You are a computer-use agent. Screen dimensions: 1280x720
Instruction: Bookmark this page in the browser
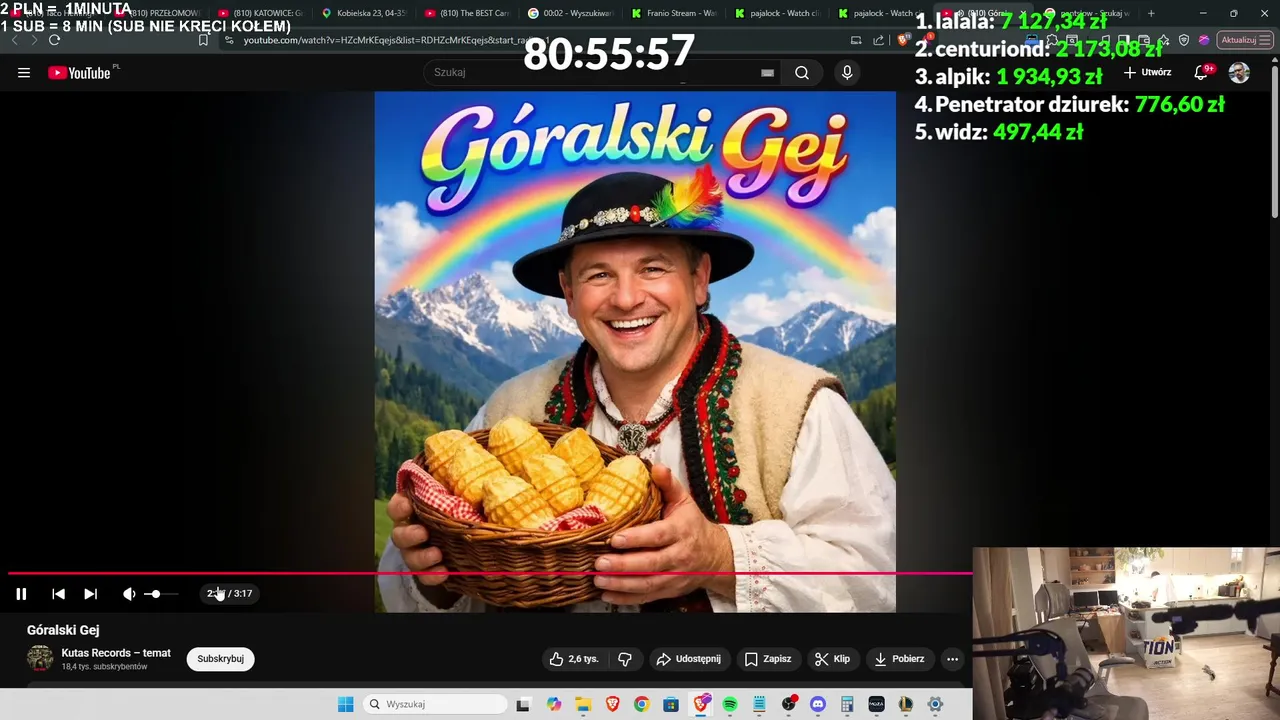203,40
